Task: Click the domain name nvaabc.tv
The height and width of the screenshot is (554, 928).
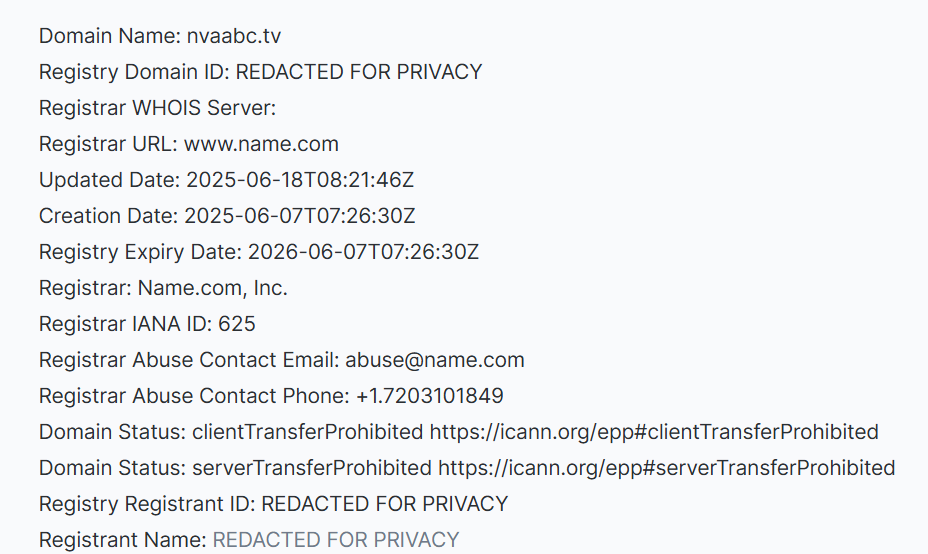Action: click(x=234, y=37)
